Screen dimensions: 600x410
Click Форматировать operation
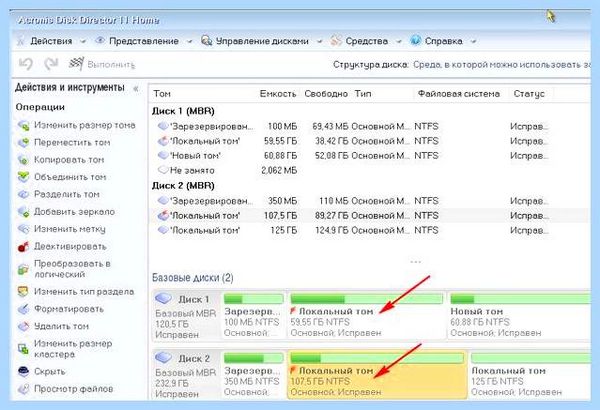tap(69, 309)
